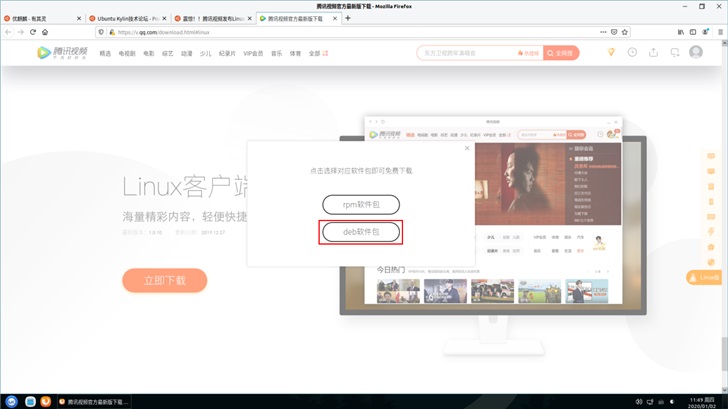Reload the current page
This screenshot has height=409, width=728.
point(32,32)
